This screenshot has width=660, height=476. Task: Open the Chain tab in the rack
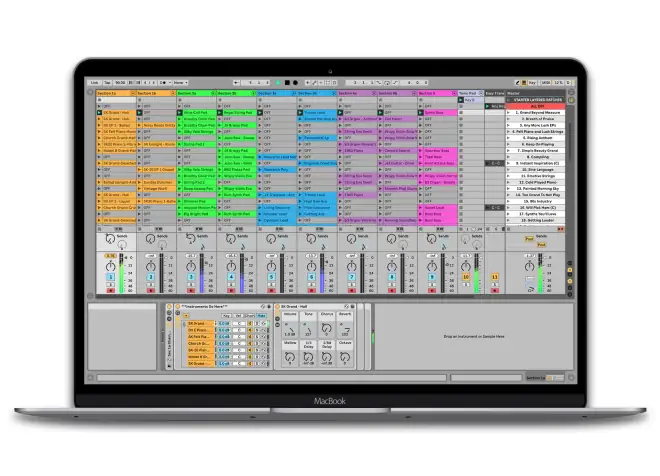(250, 315)
